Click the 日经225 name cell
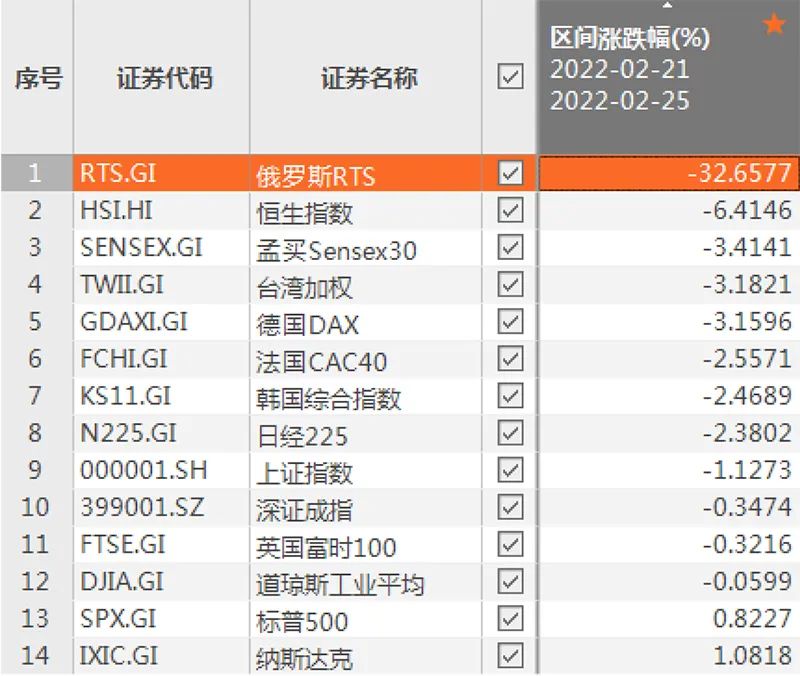This screenshot has height=676, width=800. pos(366,433)
